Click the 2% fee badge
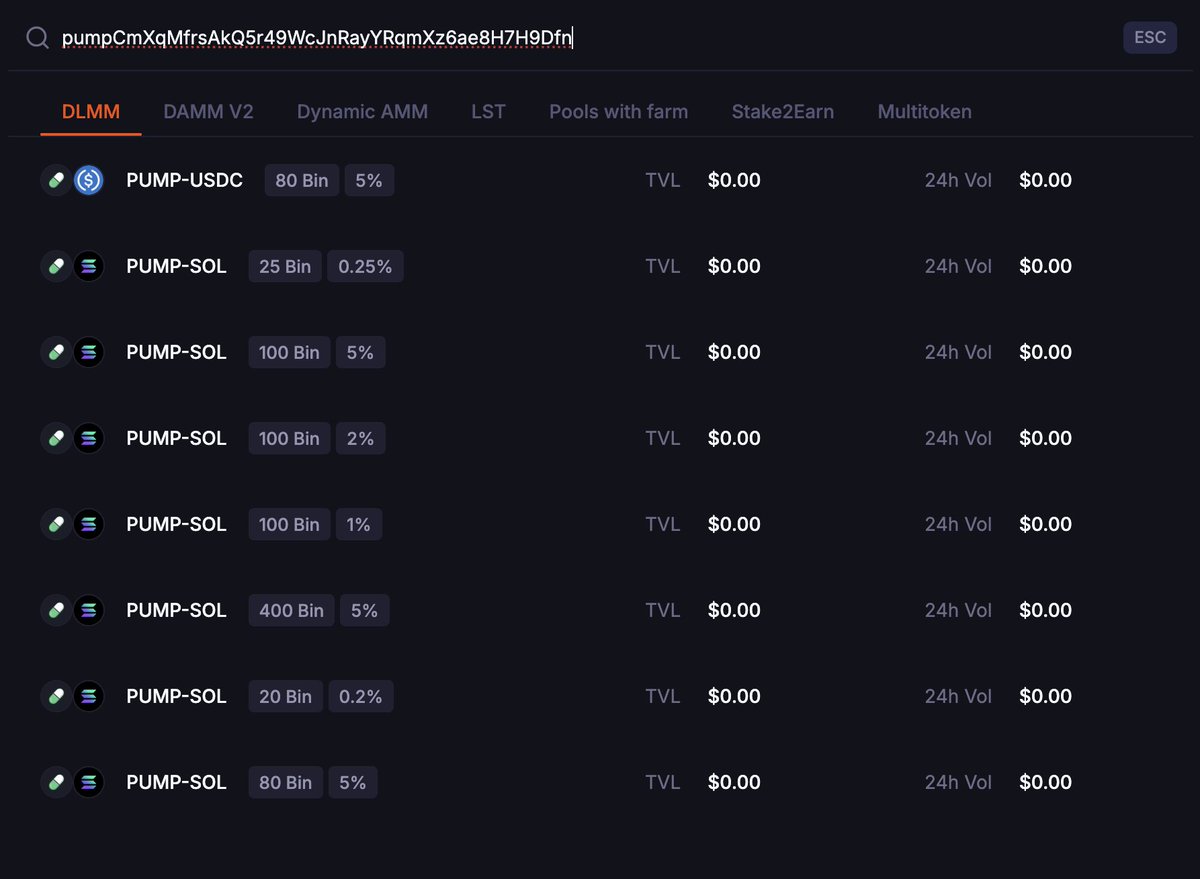The image size is (1200, 879). [x=360, y=438]
